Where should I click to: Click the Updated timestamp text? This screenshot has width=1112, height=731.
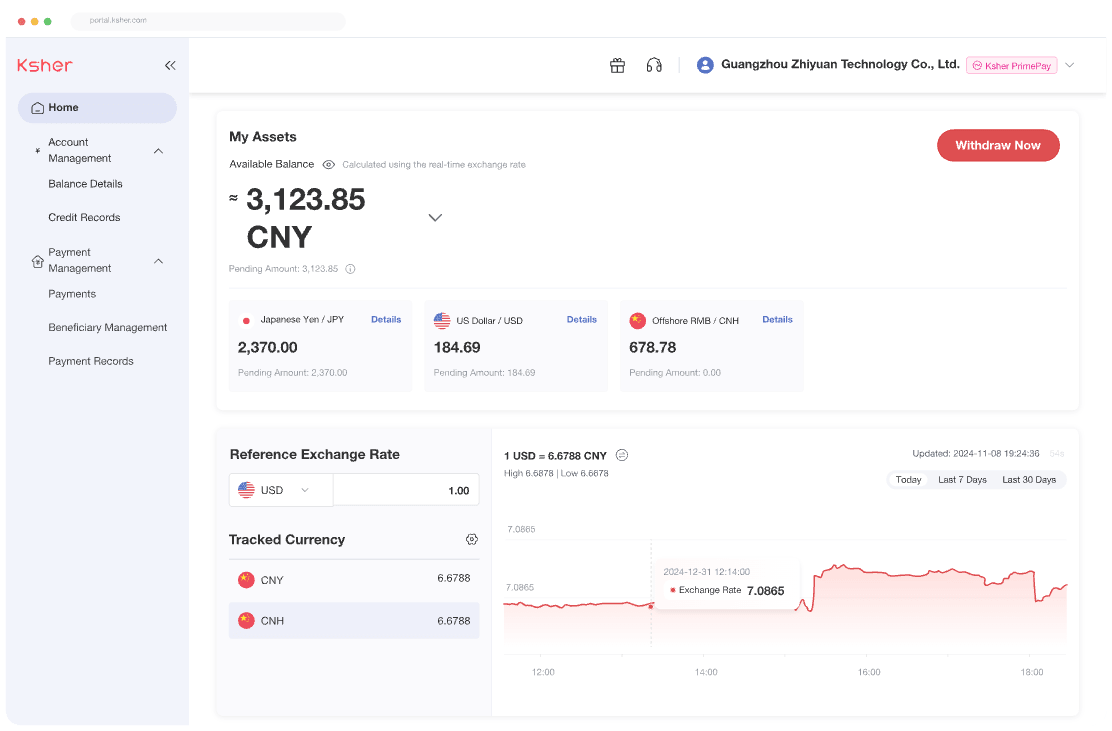coord(976,454)
